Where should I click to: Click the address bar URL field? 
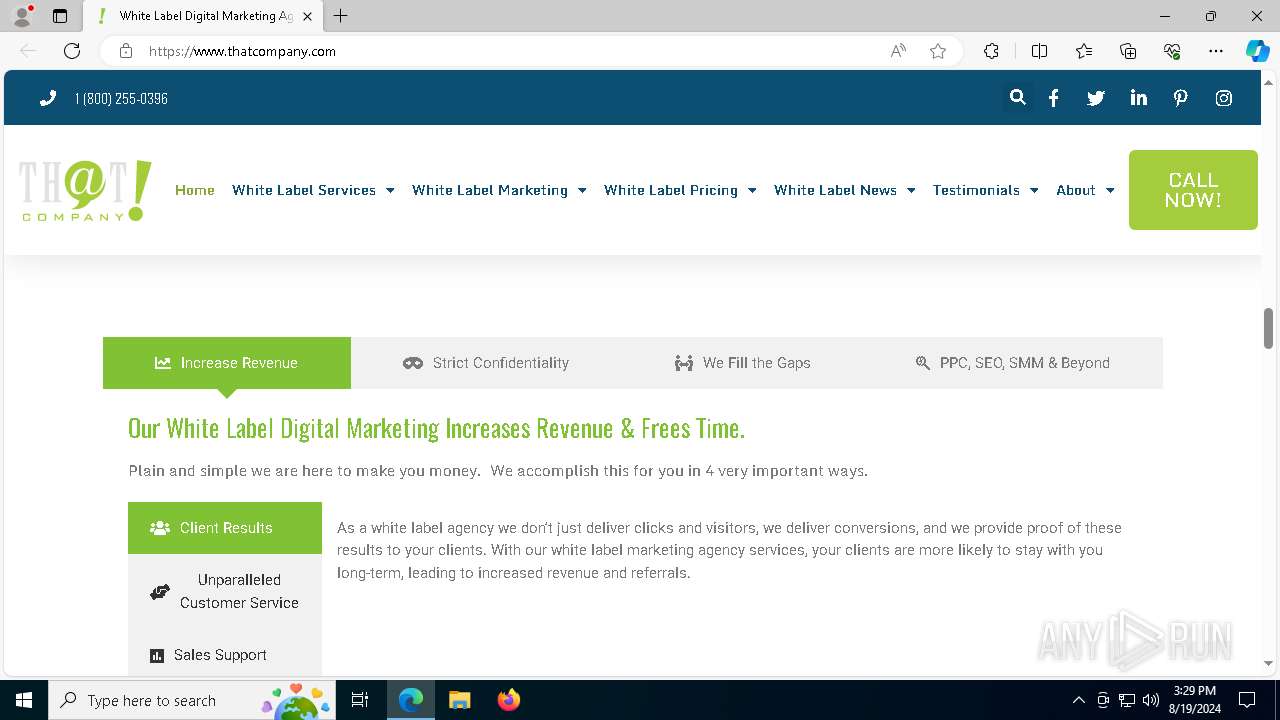pos(515,51)
